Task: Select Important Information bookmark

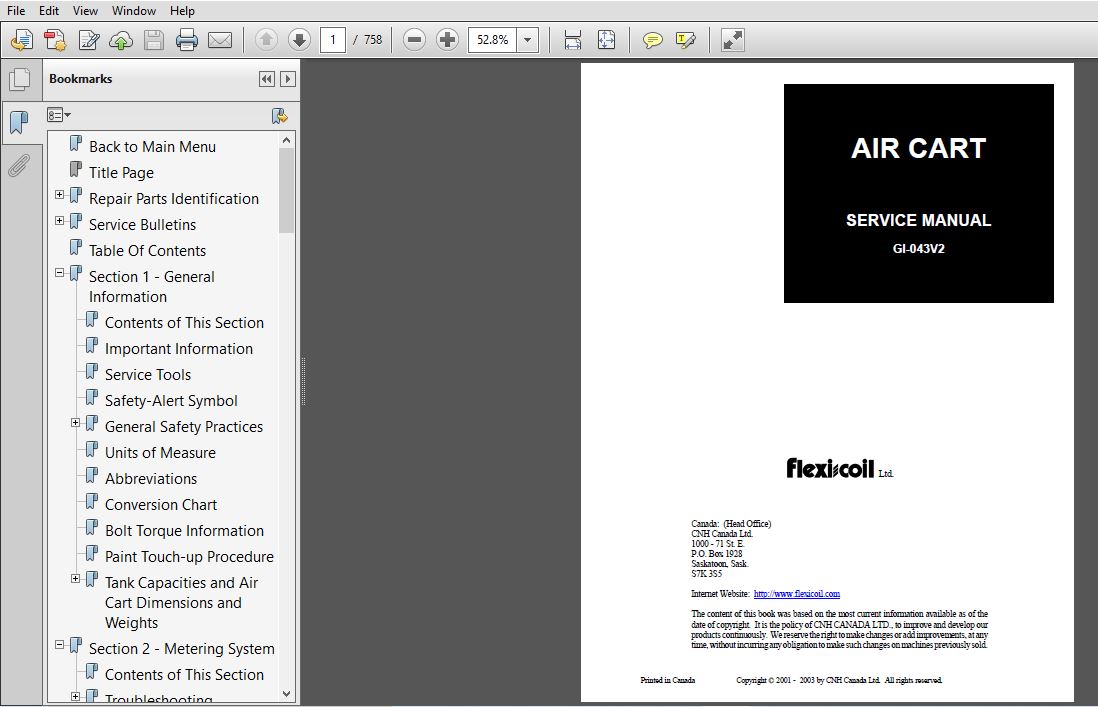Action: pyautogui.click(x=179, y=349)
